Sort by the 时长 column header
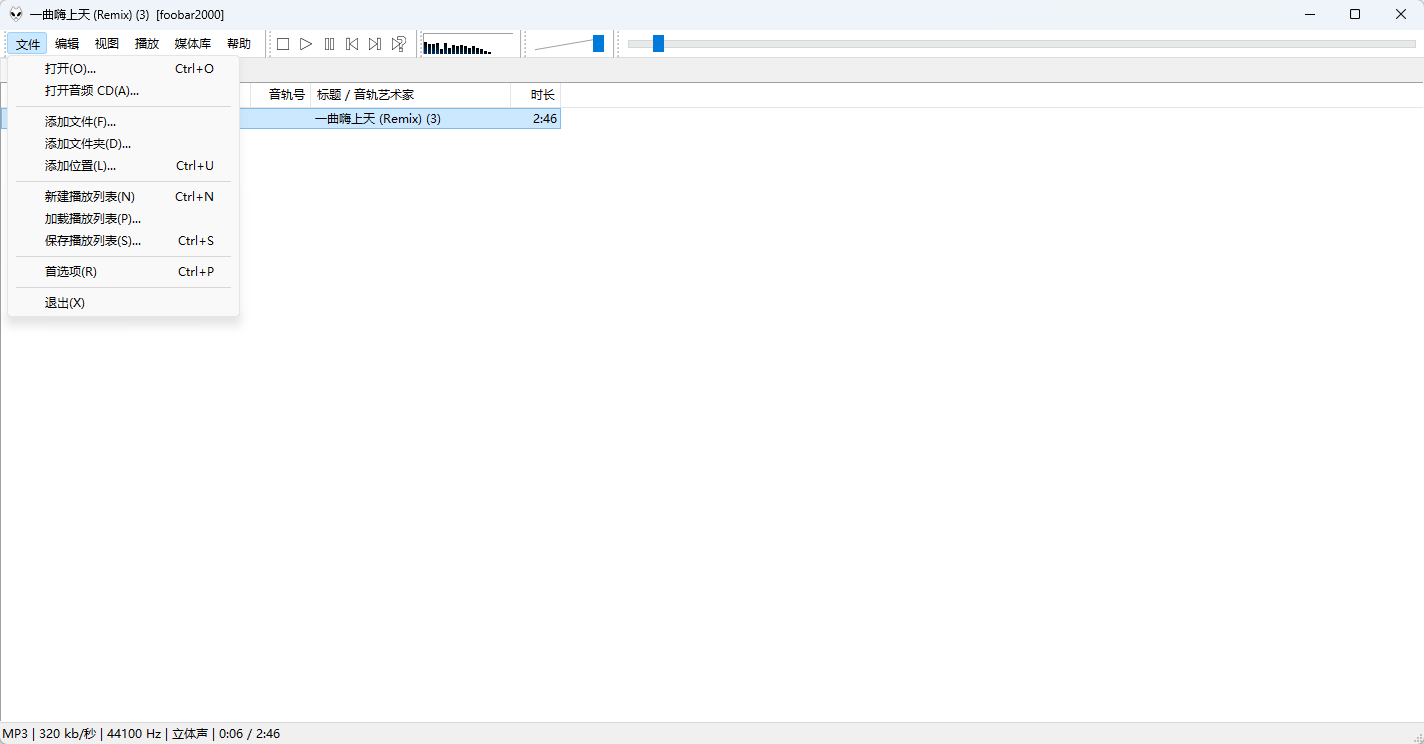Image resolution: width=1424 pixels, height=744 pixels. coord(536,95)
